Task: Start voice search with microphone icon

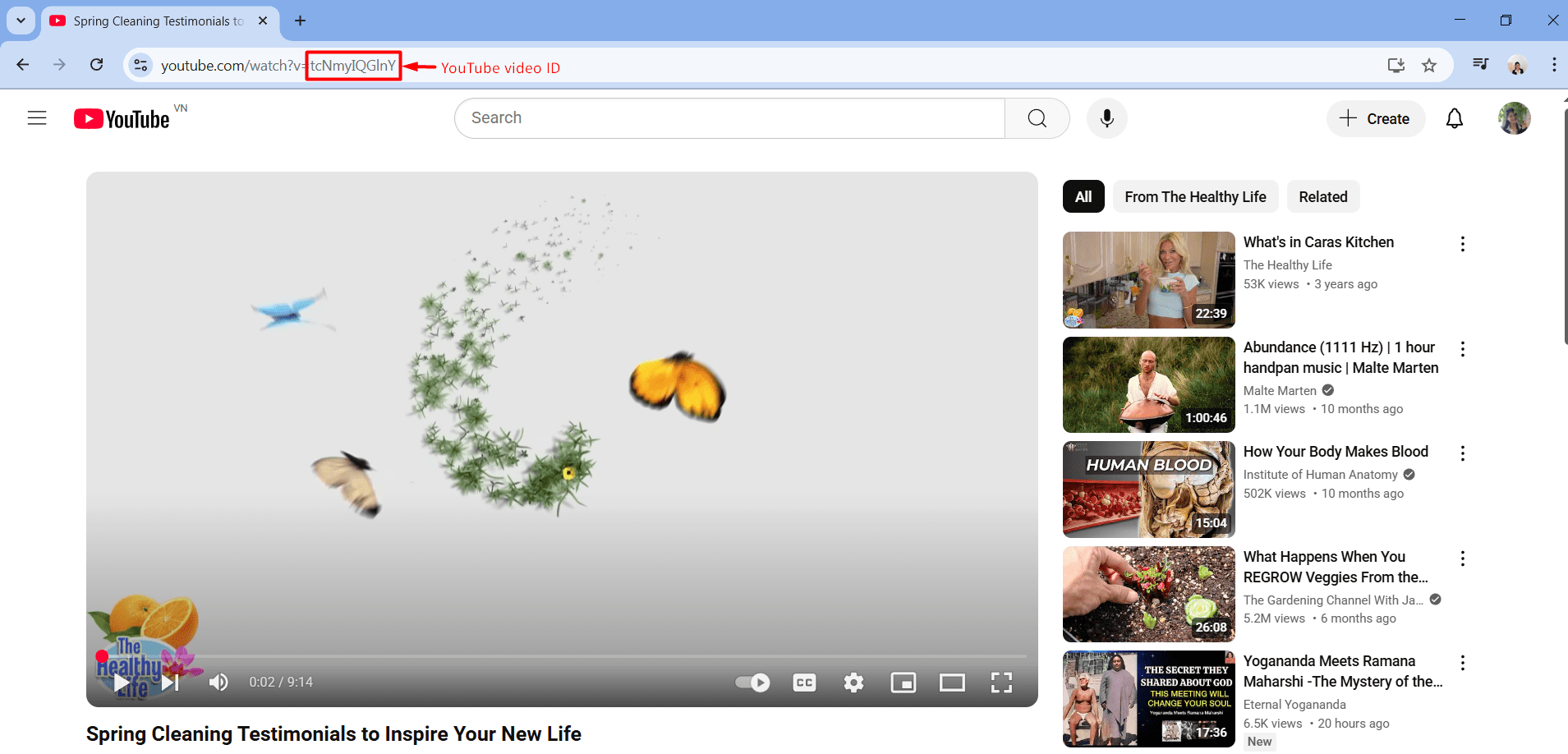Action: (x=1106, y=118)
